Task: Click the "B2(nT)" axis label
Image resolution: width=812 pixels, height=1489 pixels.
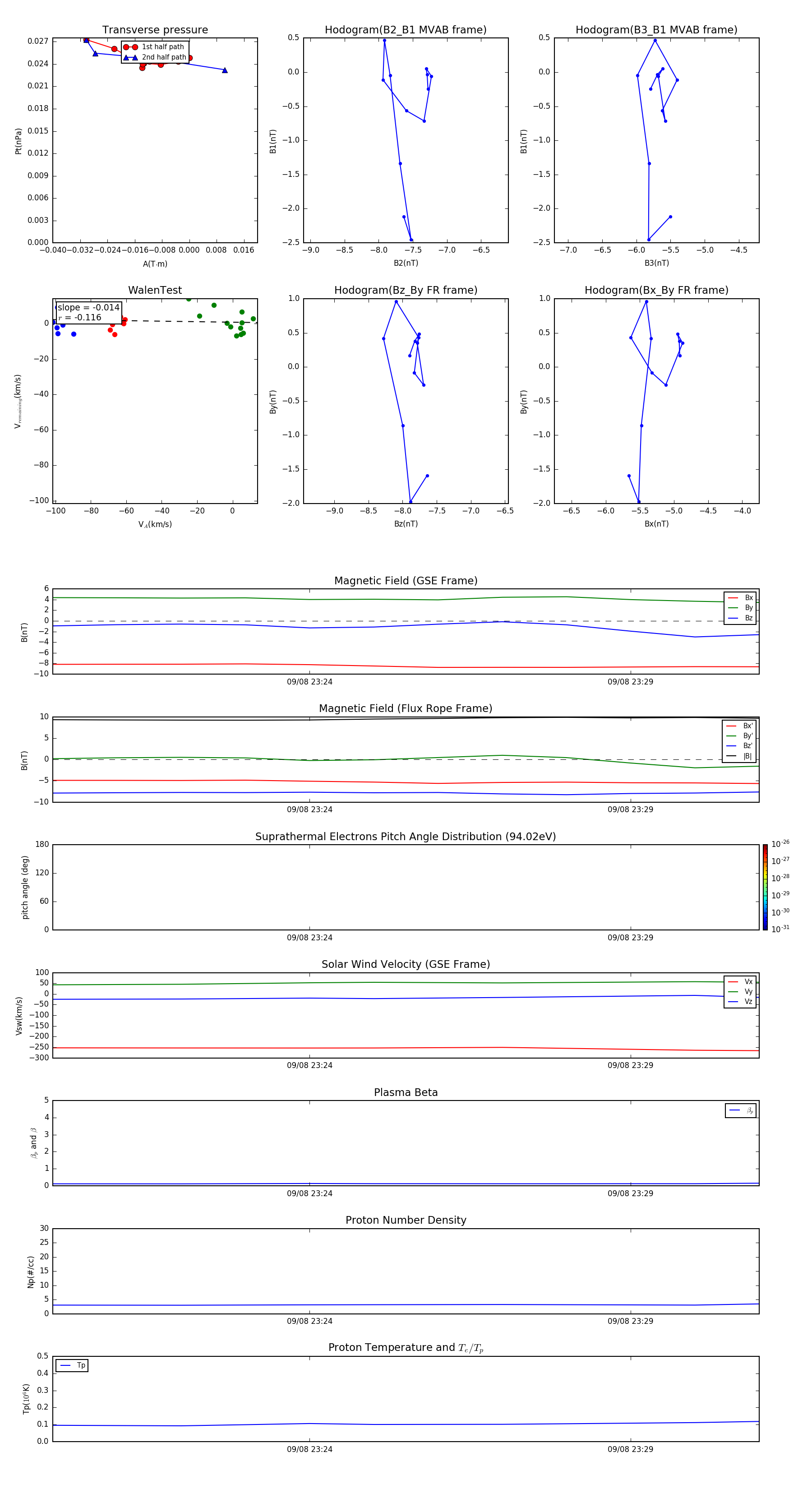Action: coord(406,263)
